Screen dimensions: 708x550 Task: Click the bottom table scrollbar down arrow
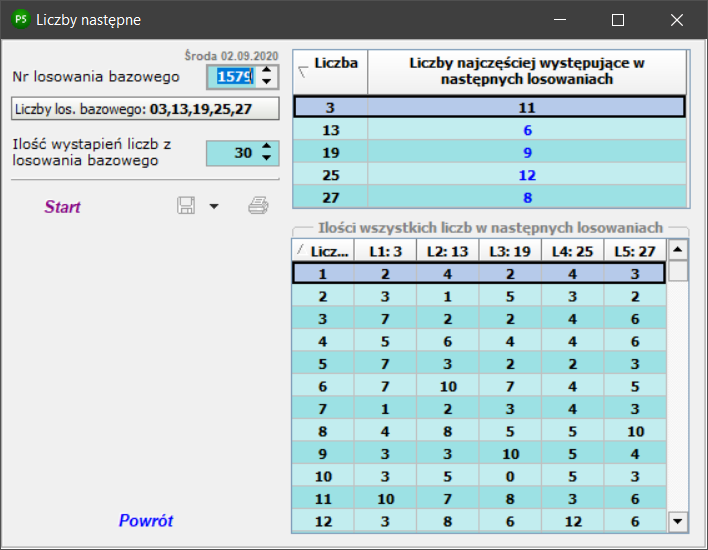[677, 522]
